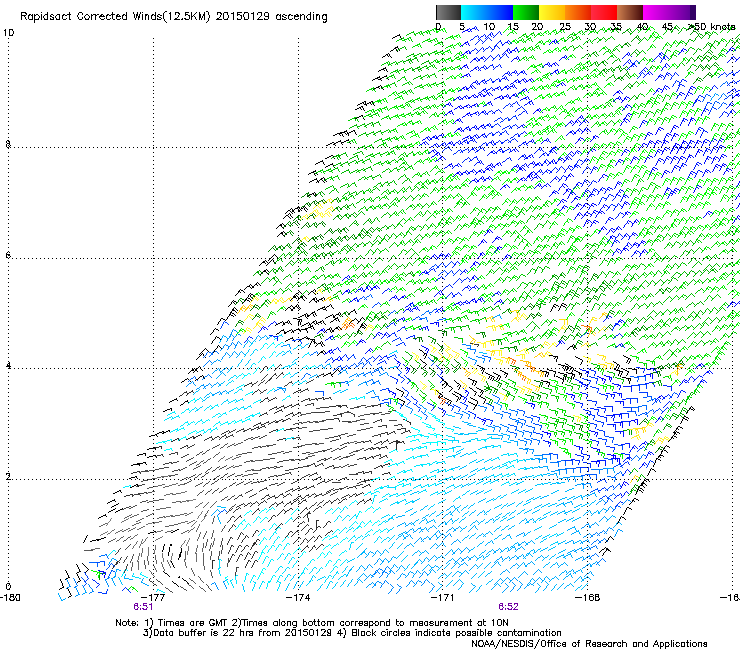Click the -174 longitude axis label
This screenshot has width=740, height=650.
click(299, 598)
